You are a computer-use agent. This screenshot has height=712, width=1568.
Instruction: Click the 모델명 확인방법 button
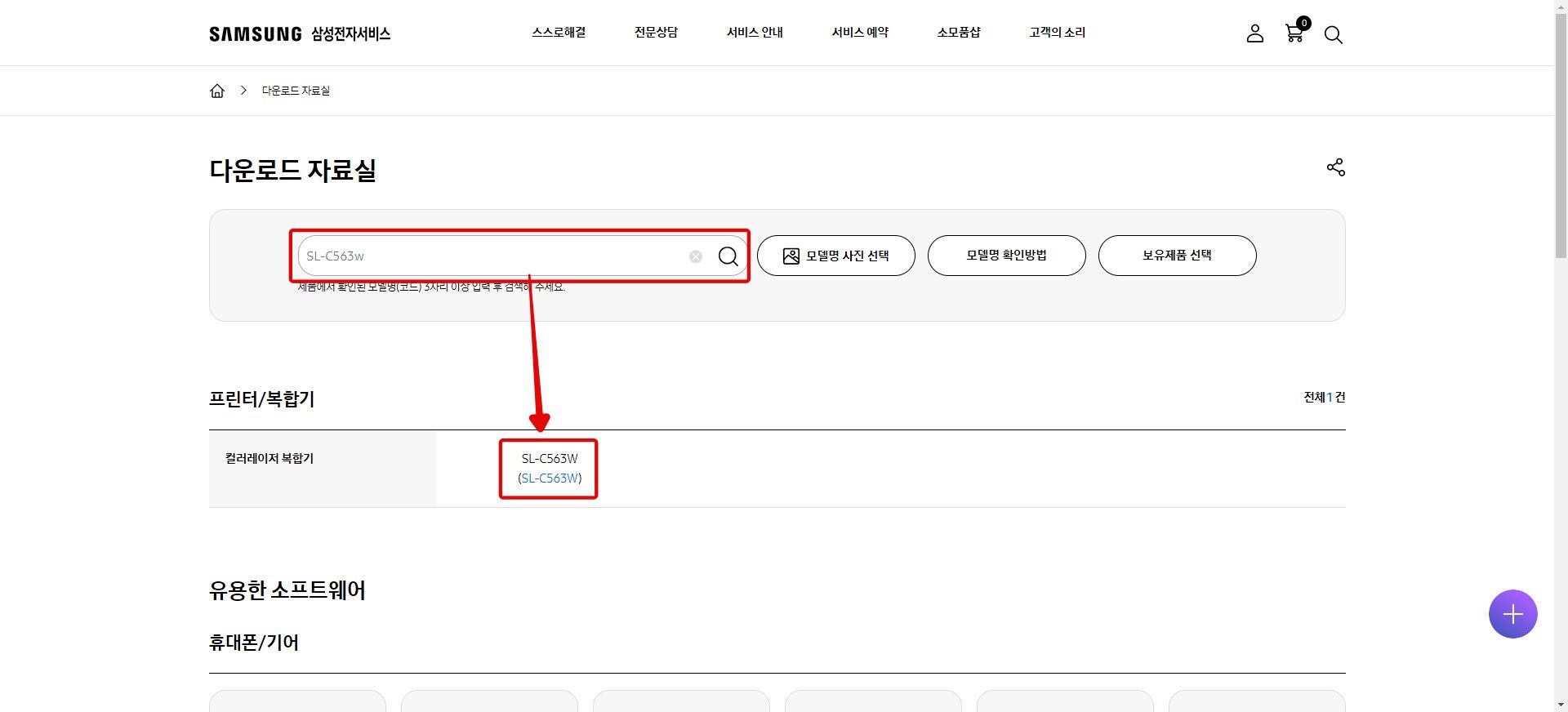coord(1007,256)
